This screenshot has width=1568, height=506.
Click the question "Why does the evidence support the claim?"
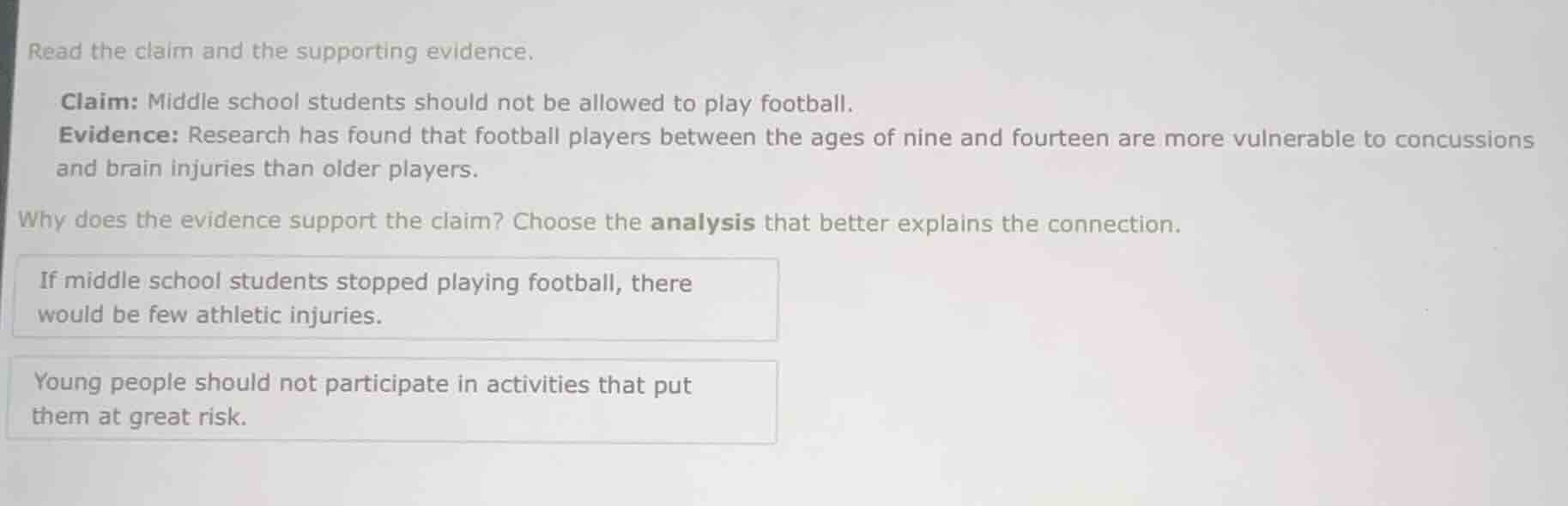click(261, 220)
